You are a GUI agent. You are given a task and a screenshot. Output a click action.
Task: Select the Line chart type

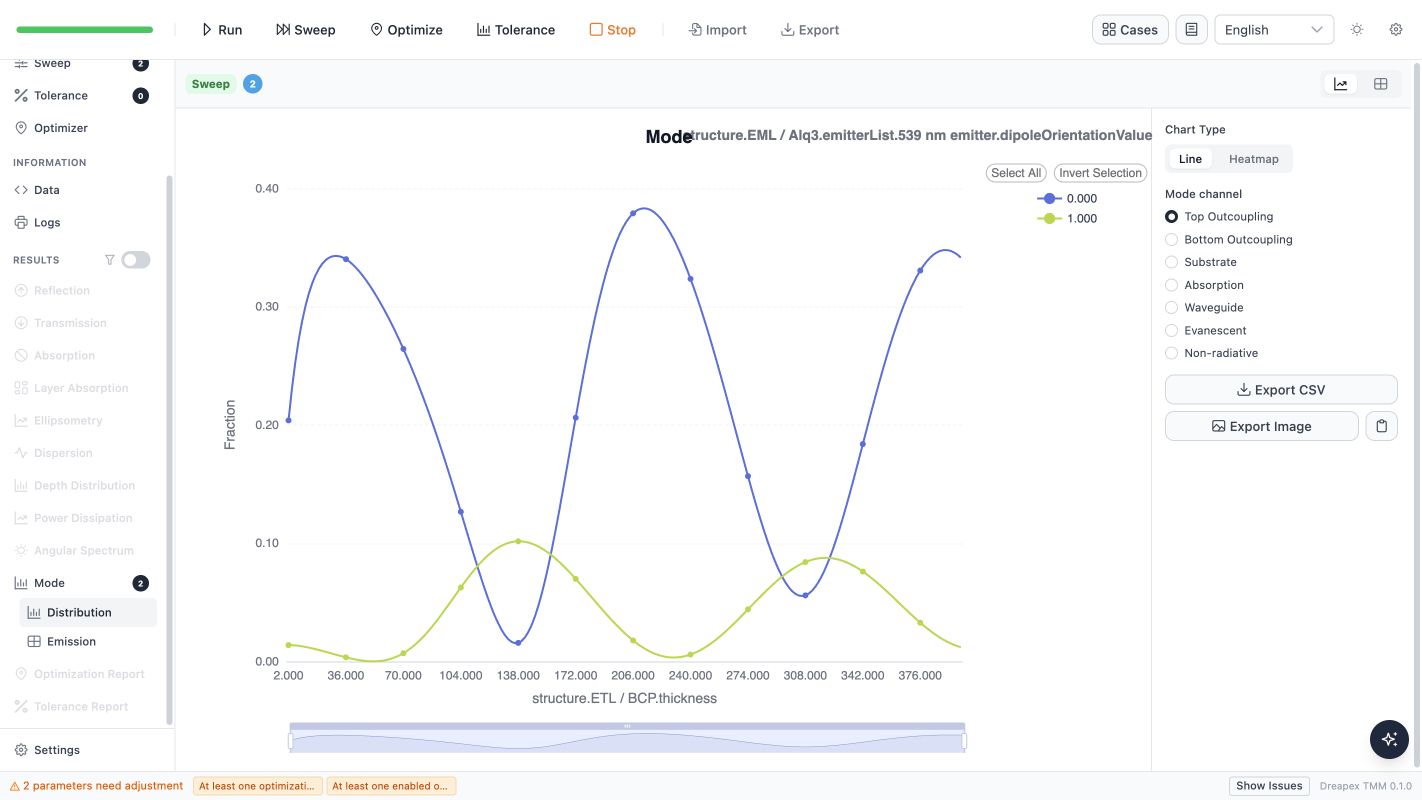[1190, 159]
